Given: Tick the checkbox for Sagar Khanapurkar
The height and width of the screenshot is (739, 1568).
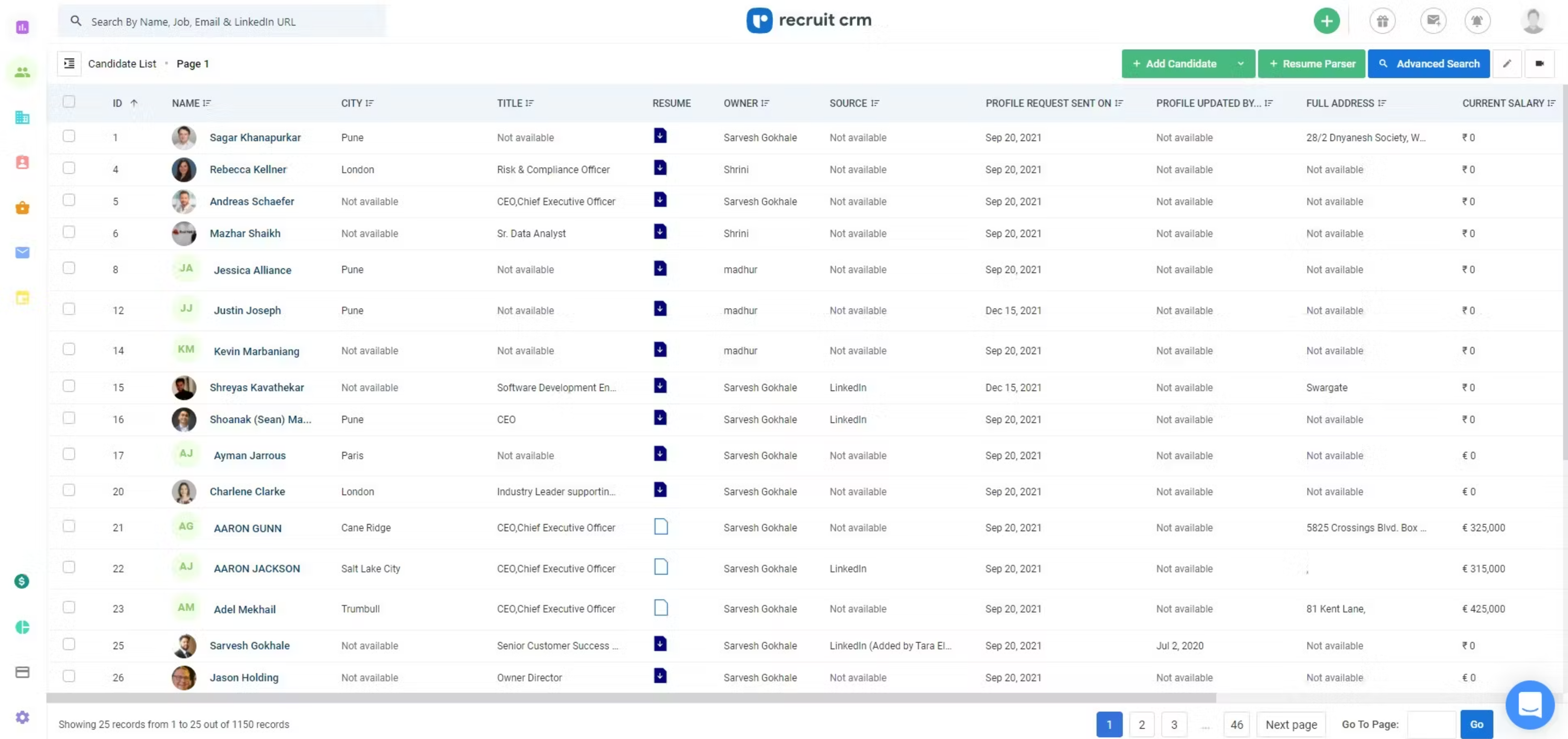Looking at the screenshot, I should click(69, 136).
